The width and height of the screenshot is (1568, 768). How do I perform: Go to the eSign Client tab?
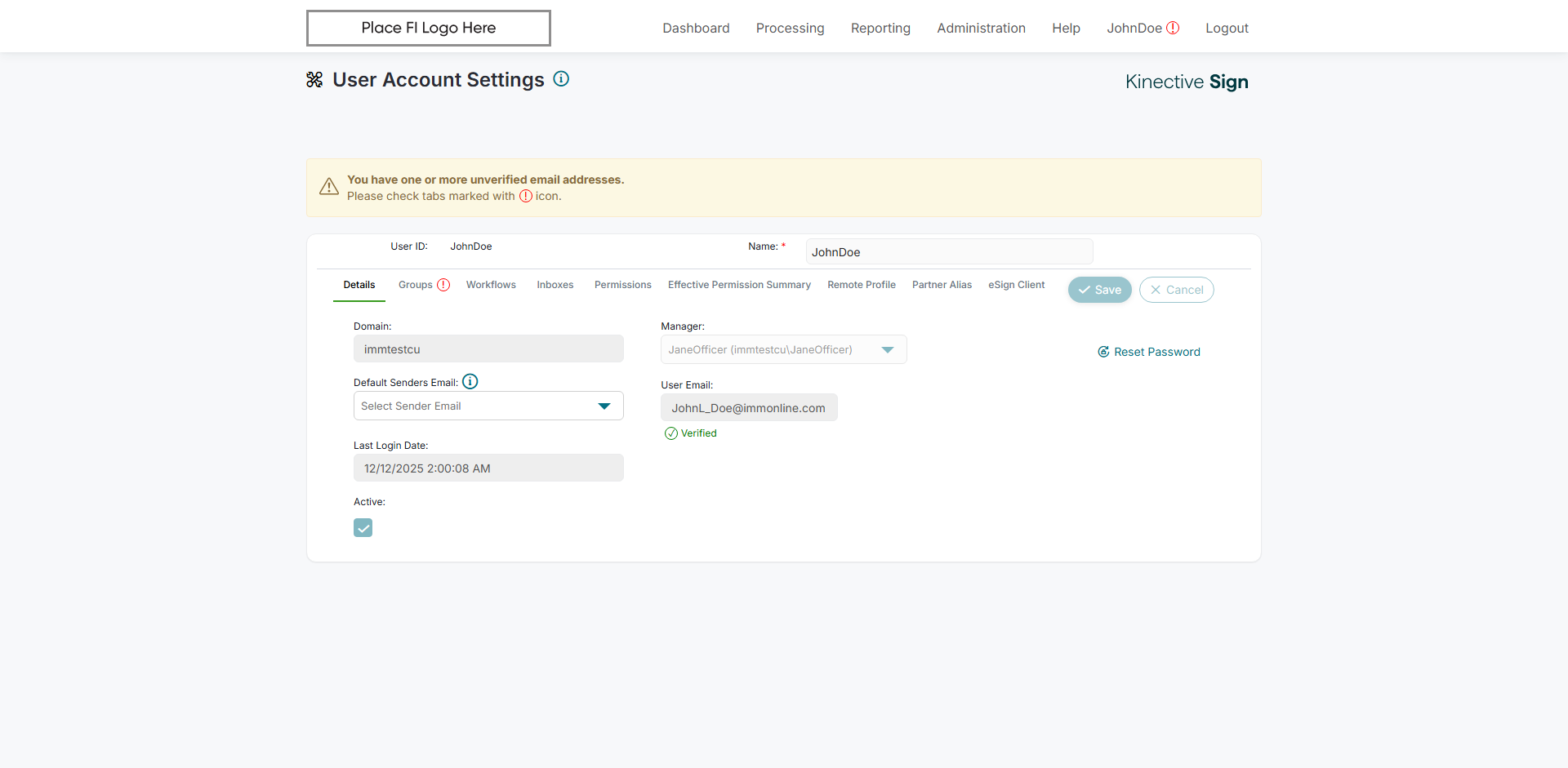[1016, 285]
